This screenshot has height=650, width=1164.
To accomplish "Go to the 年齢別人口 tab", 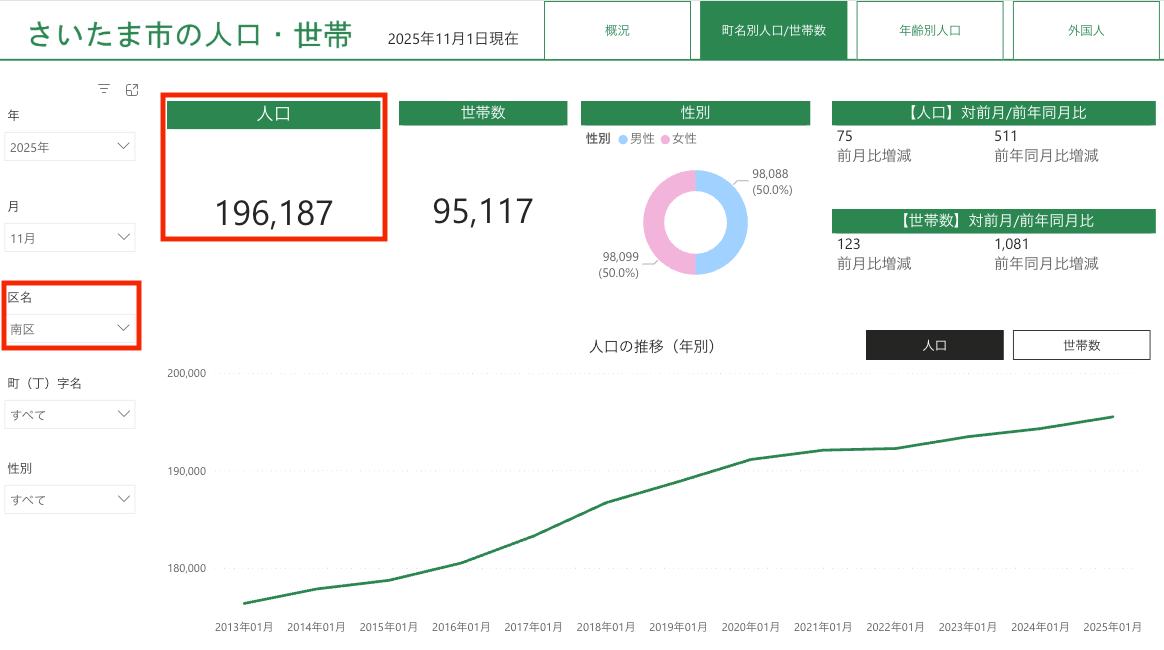I will [929, 30].
